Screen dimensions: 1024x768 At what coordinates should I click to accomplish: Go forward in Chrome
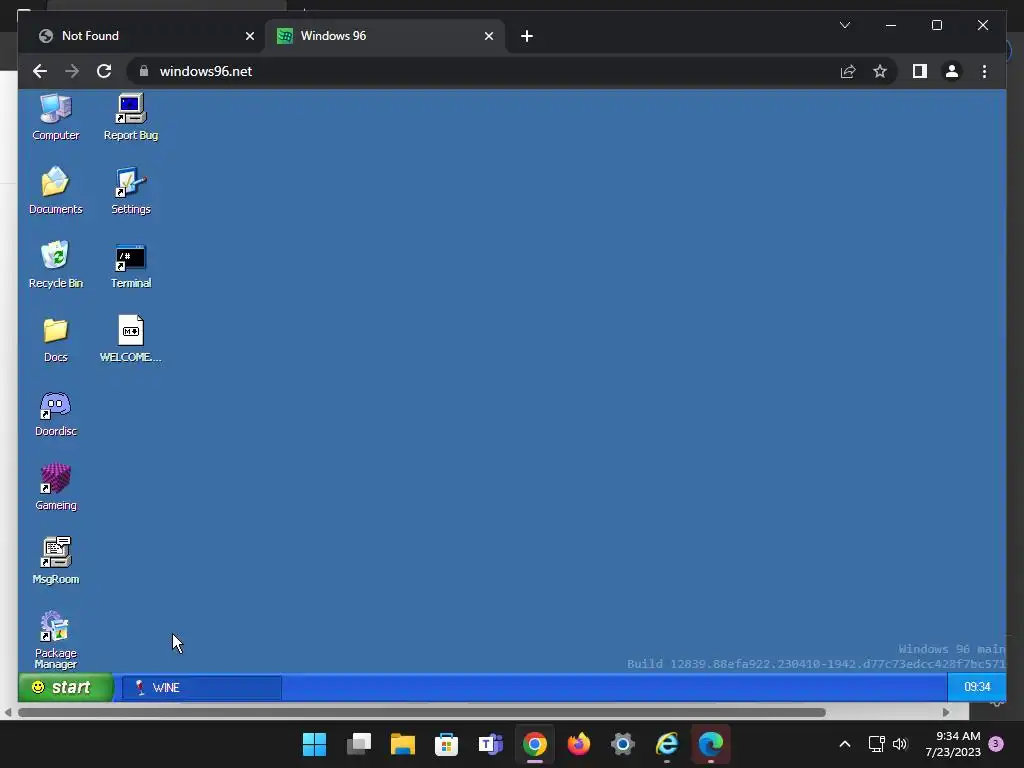pos(72,71)
